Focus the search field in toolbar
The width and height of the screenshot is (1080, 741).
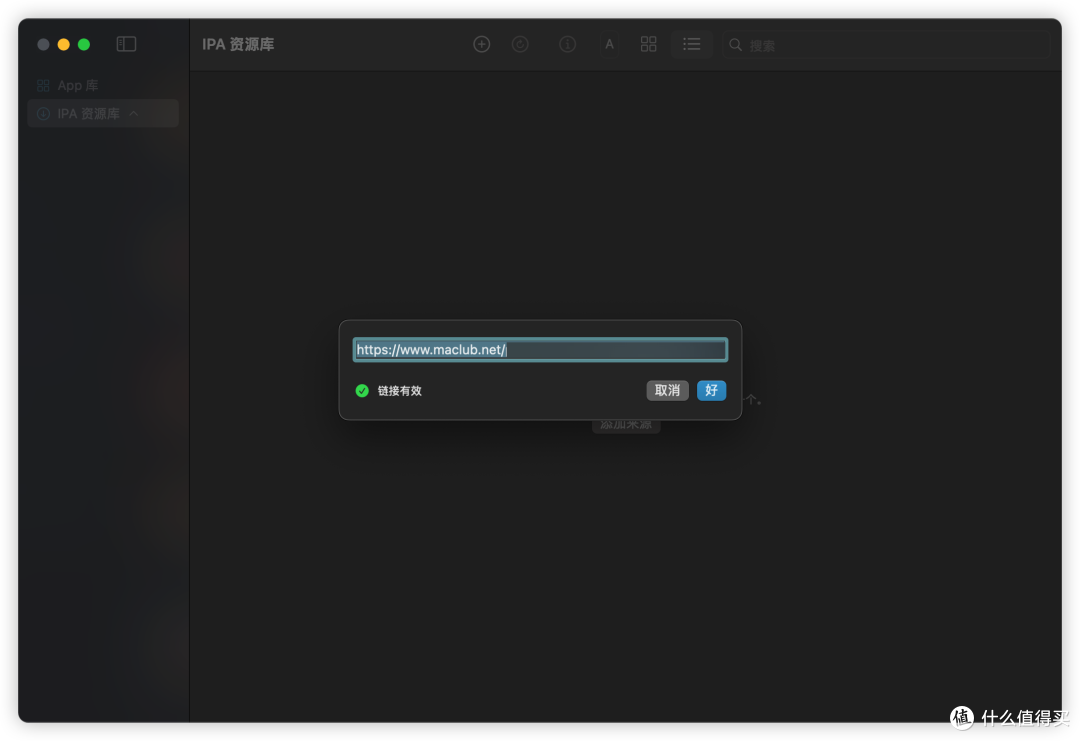click(886, 45)
